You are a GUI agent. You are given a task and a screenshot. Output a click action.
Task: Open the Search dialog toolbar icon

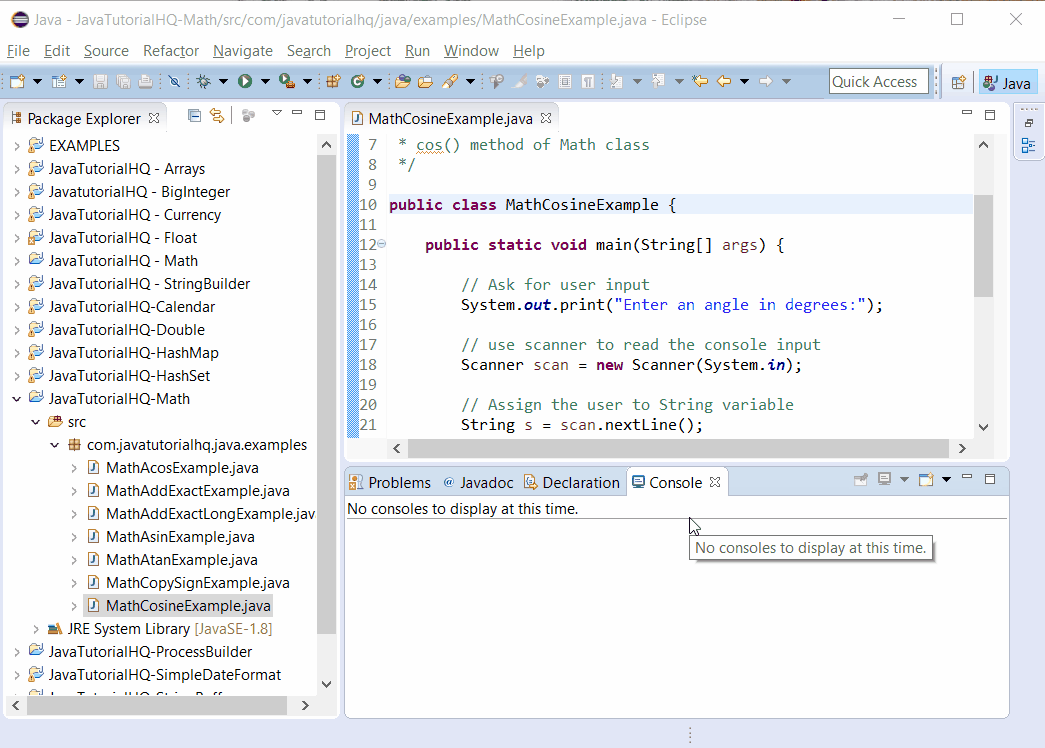point(451,81)
